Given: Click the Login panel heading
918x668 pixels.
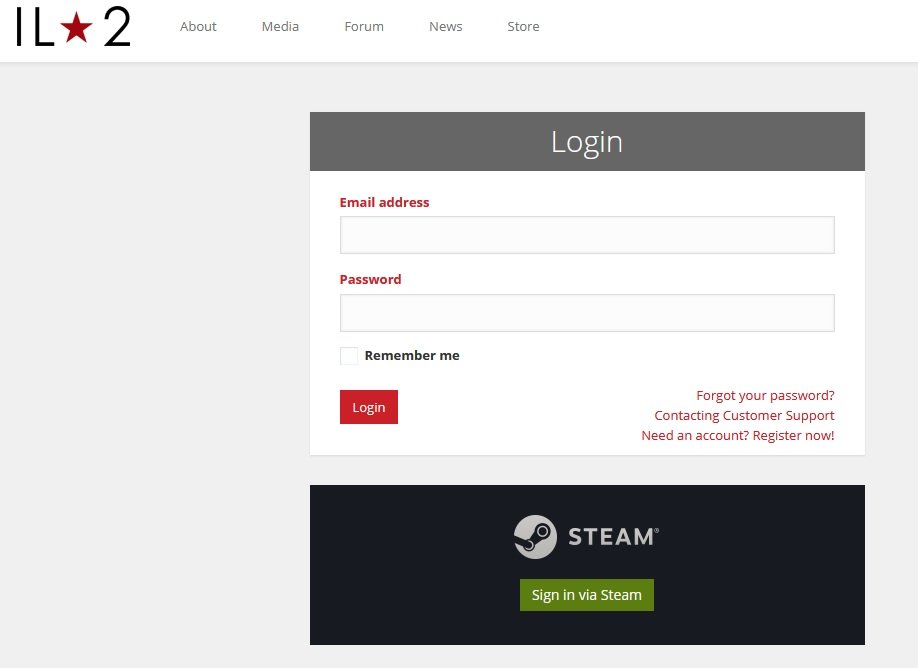Looking at the screenshot, I should (587, 142).
